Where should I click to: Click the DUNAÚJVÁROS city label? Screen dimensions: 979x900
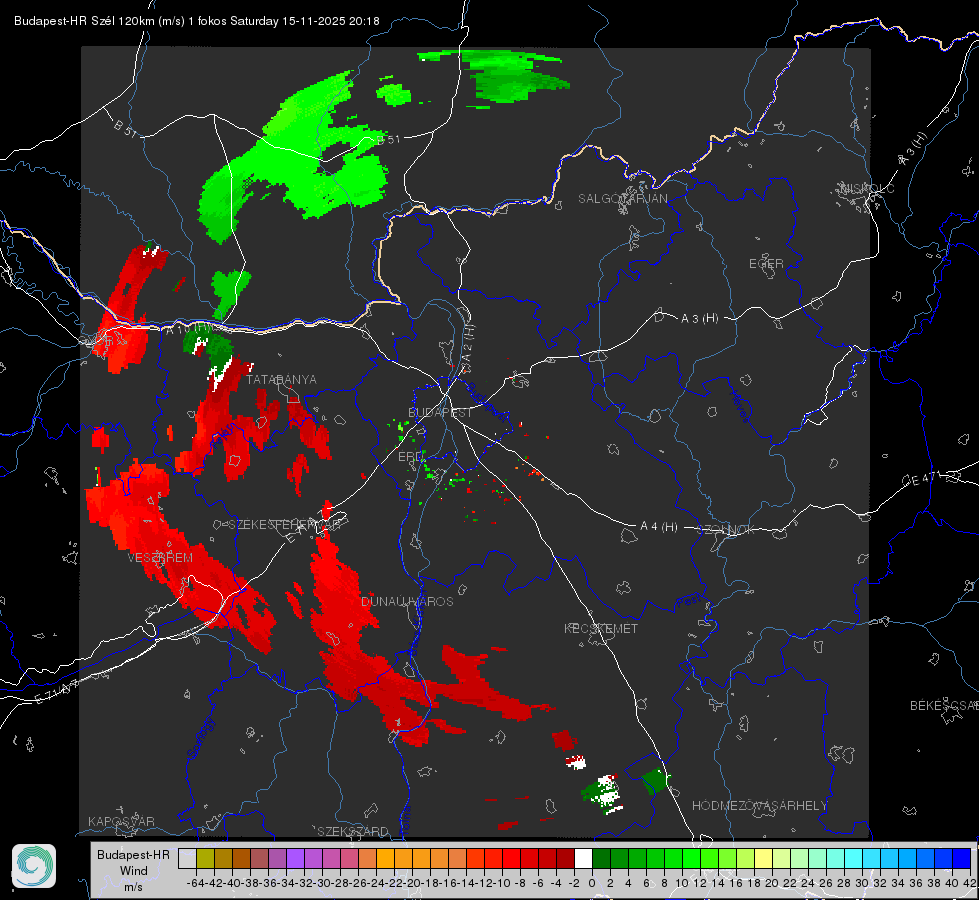(407, 601)
